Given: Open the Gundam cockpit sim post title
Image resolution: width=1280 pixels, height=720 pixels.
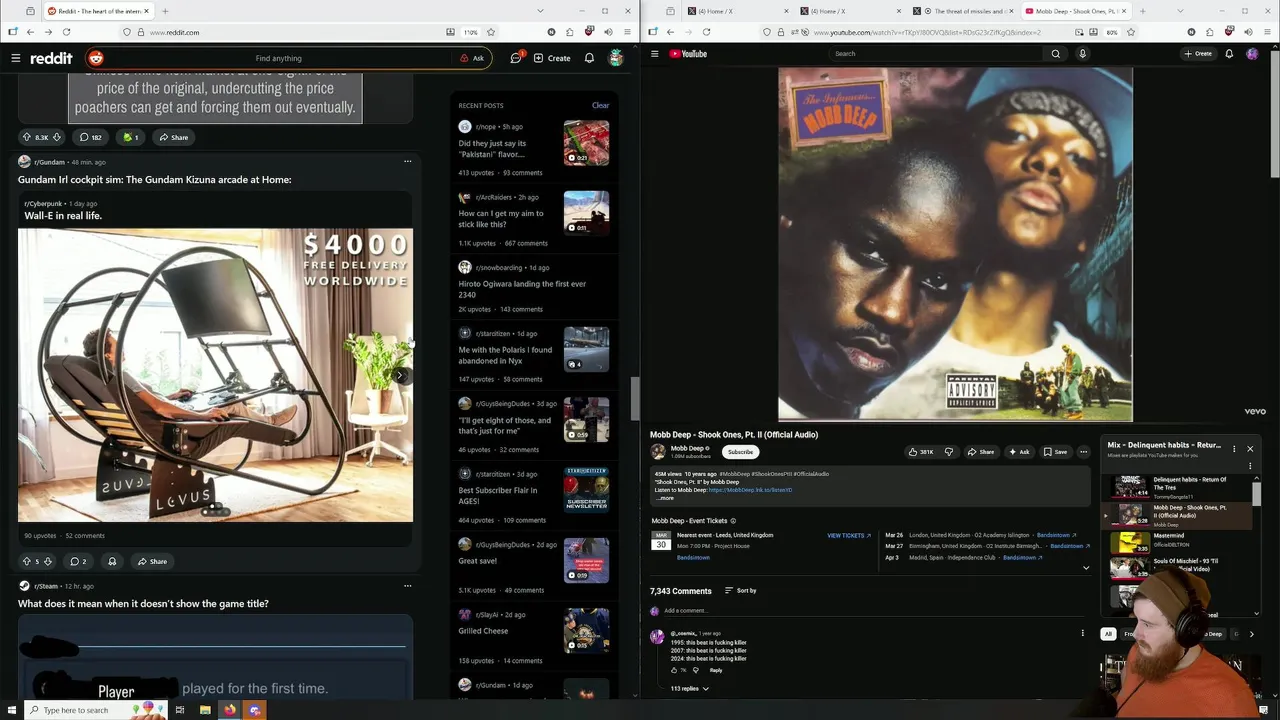Looking at the screenshot, I should [x=154, y=180].
